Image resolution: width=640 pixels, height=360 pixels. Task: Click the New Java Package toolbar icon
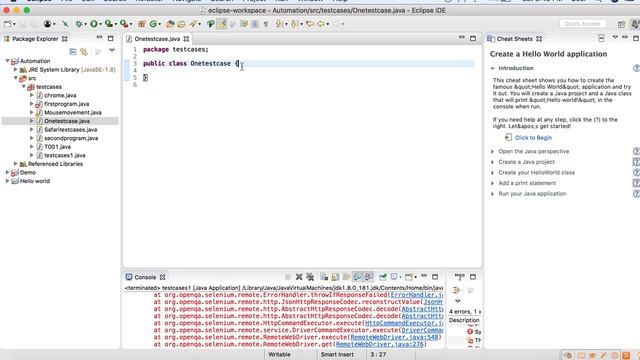point(142,24)
